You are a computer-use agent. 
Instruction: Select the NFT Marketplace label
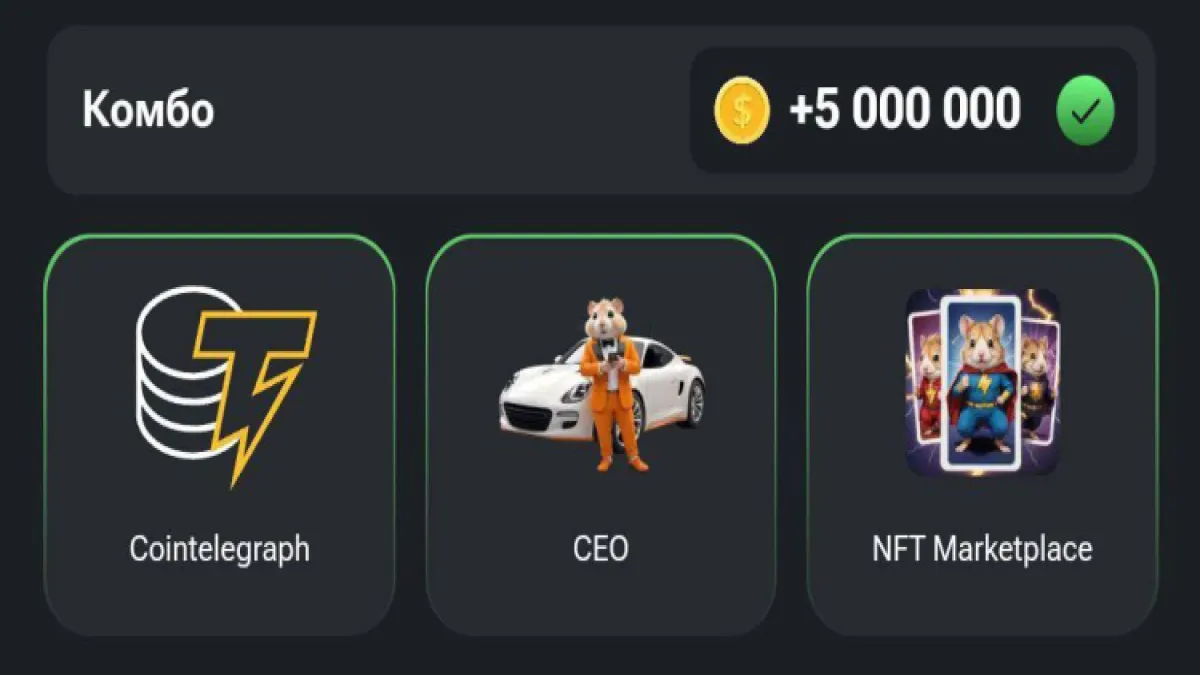tap(982, 549)
